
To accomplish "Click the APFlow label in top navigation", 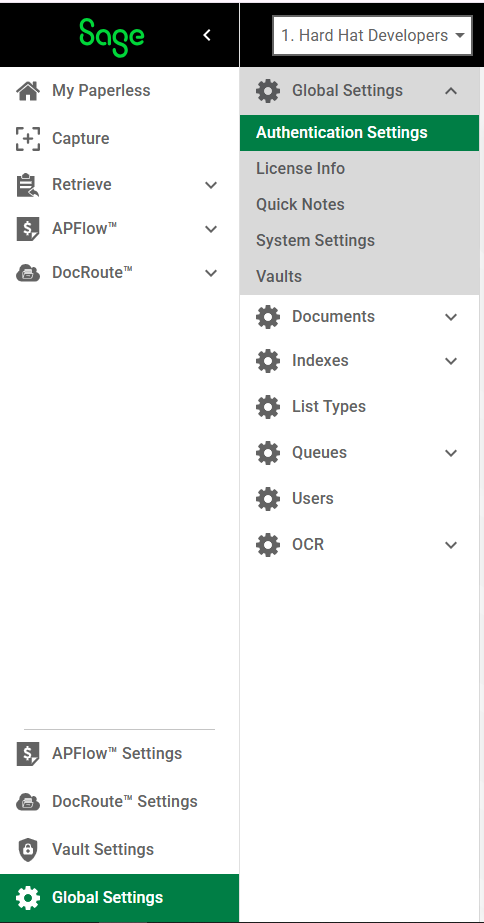I will (84, 229).
